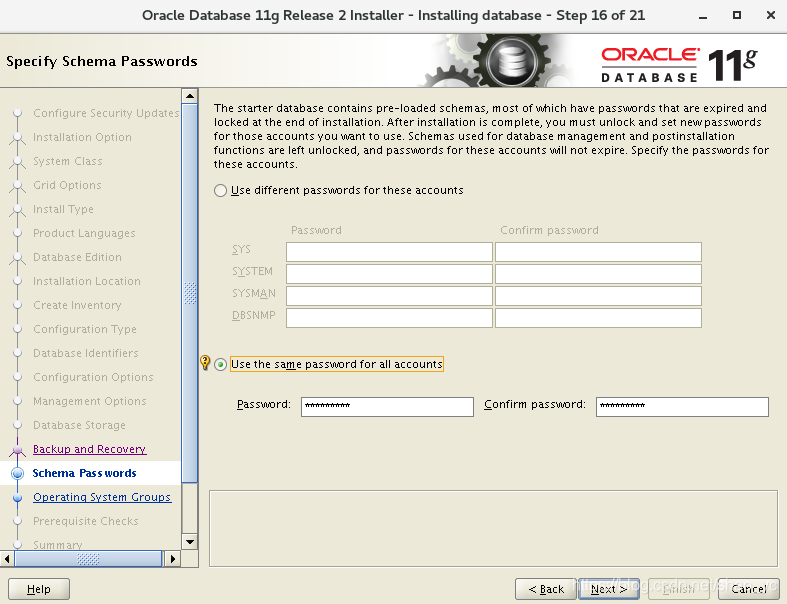This screenshot has width=787, height=604.
Task: Click the SYSMAN password field
Action: click(x=389, y=296)
